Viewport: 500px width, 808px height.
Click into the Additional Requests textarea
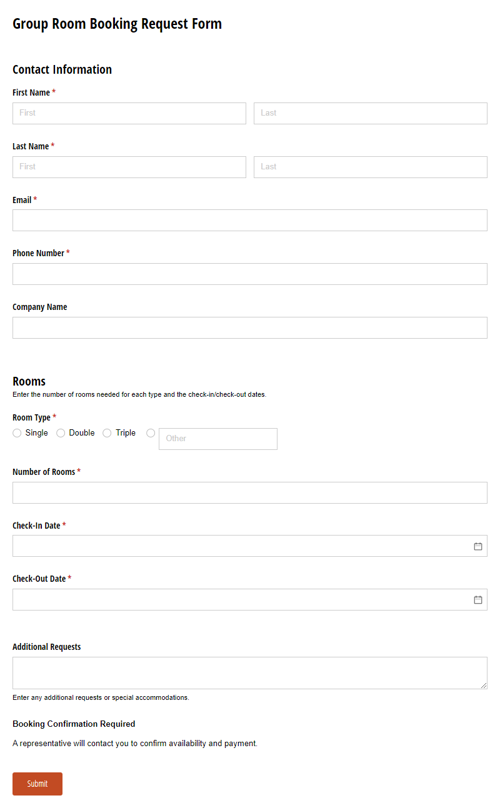pos(249,673)
